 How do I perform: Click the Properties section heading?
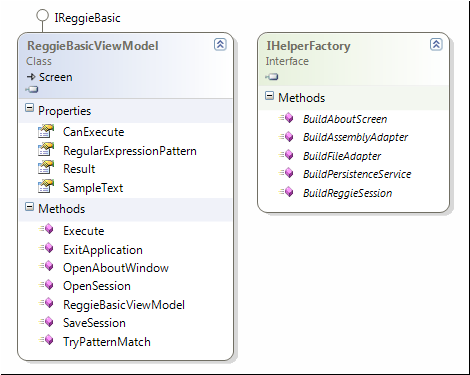64,111
